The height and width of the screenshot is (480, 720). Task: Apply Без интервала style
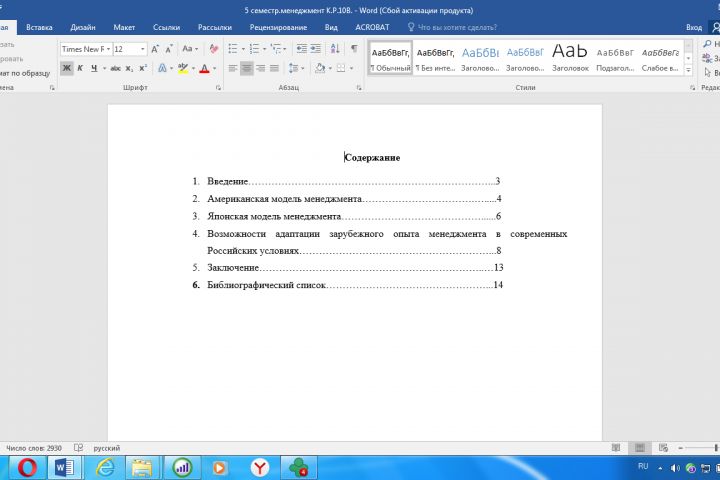(435, 58)
